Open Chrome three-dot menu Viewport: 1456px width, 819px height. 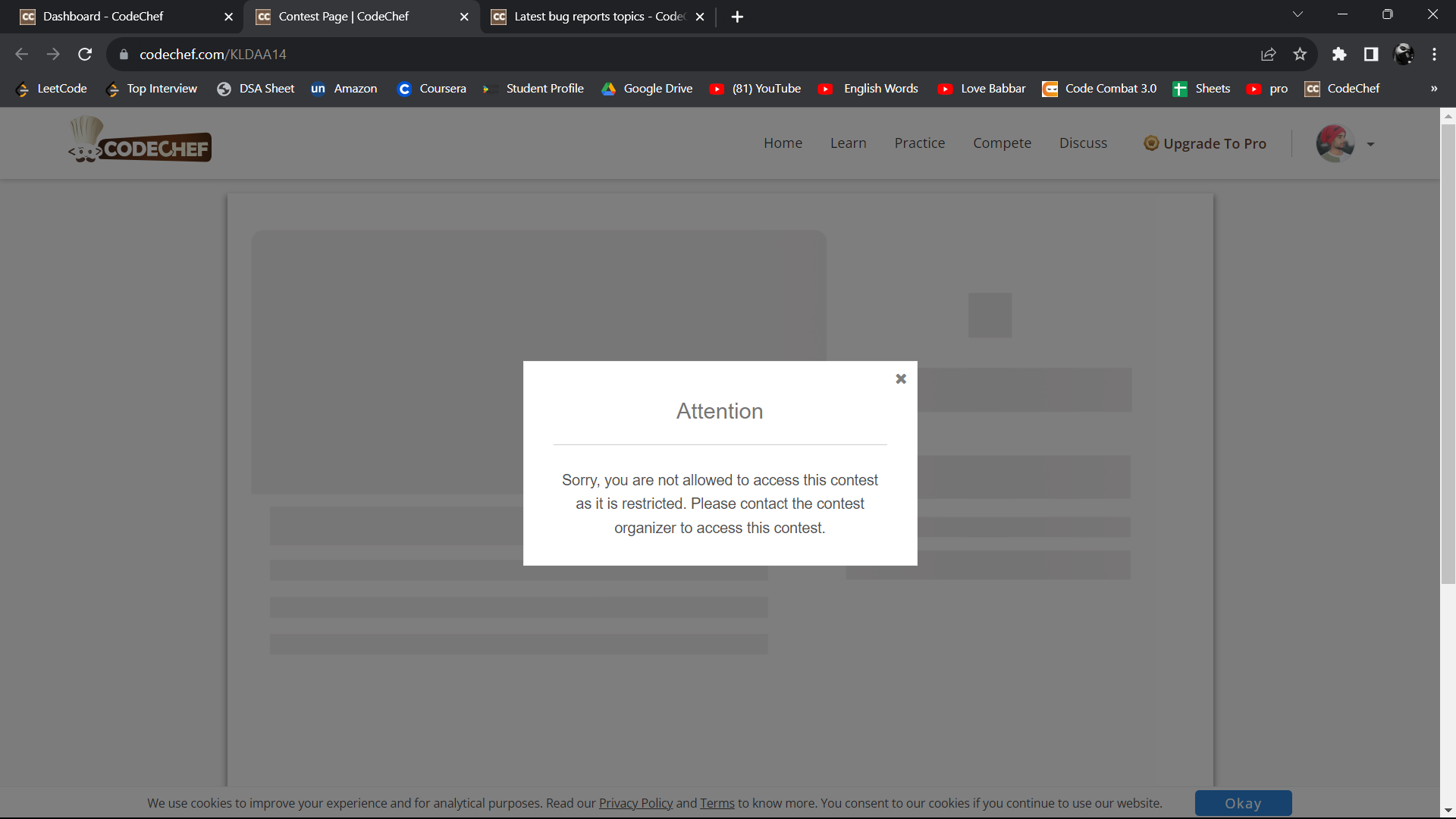1434,54
